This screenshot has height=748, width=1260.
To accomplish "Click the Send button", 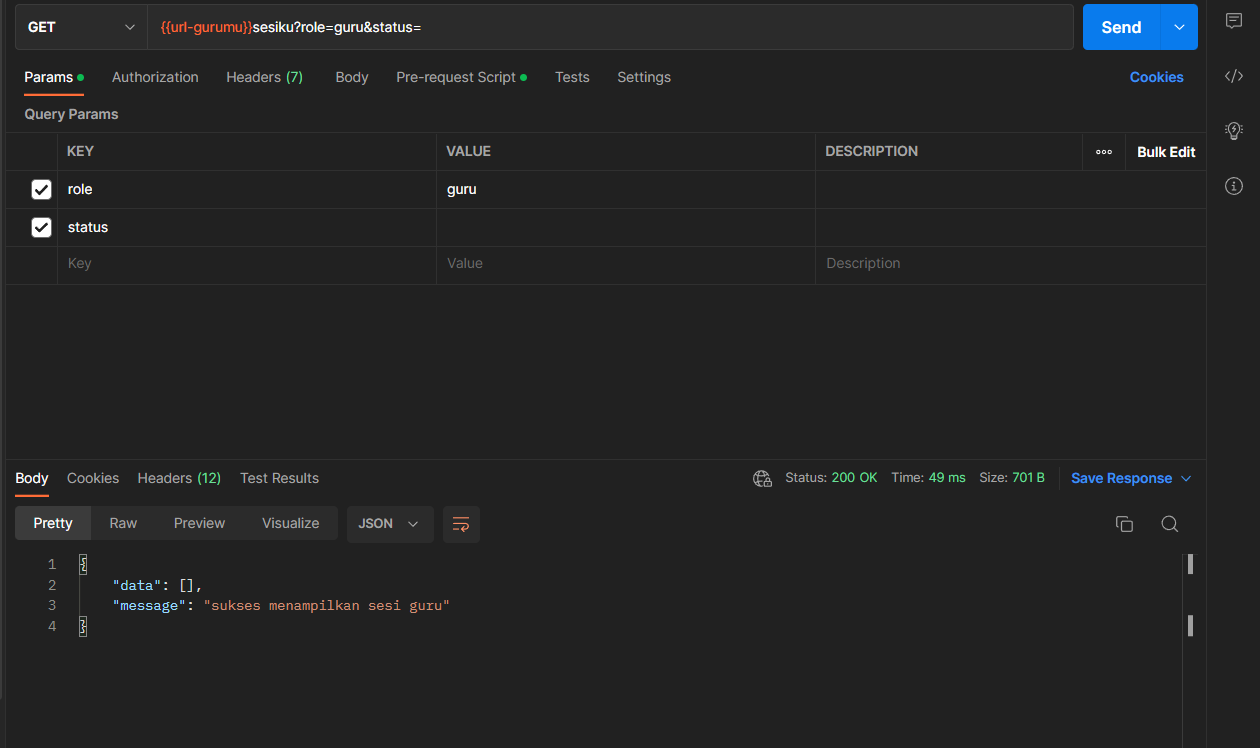I will point(1121,27).
